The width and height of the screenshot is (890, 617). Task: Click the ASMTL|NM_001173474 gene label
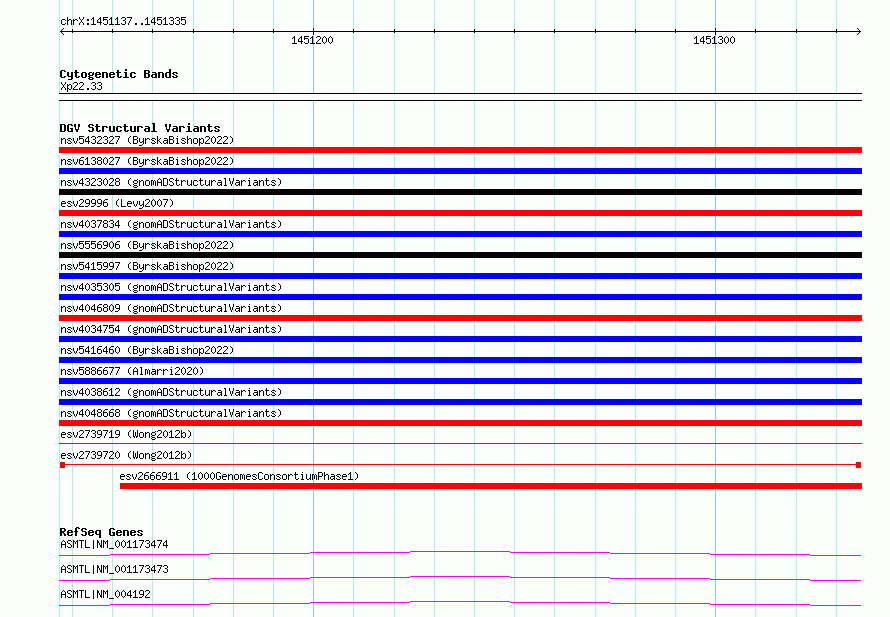[114, 544]
